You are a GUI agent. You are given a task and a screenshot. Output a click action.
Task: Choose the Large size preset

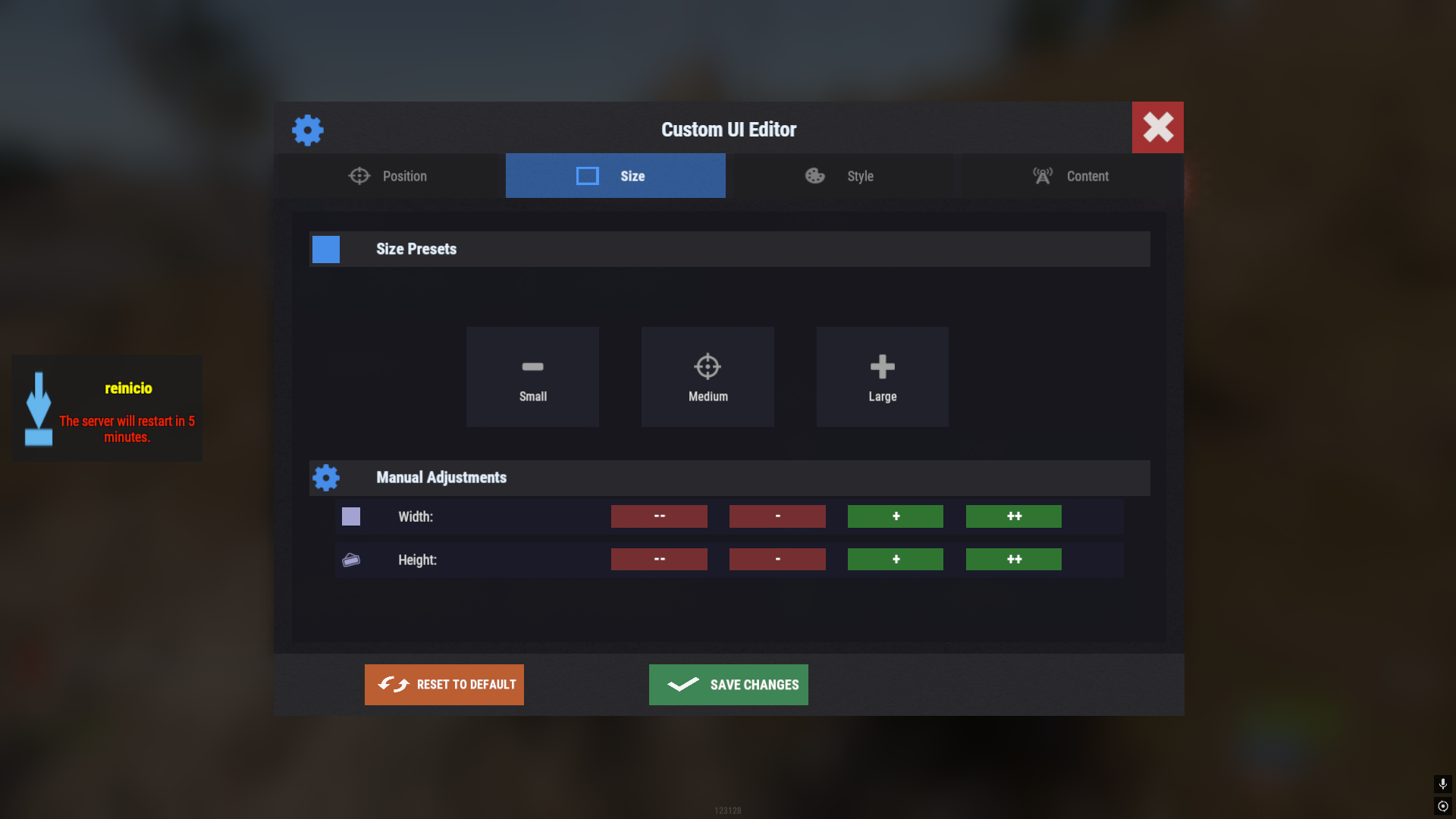click(883, 377)
